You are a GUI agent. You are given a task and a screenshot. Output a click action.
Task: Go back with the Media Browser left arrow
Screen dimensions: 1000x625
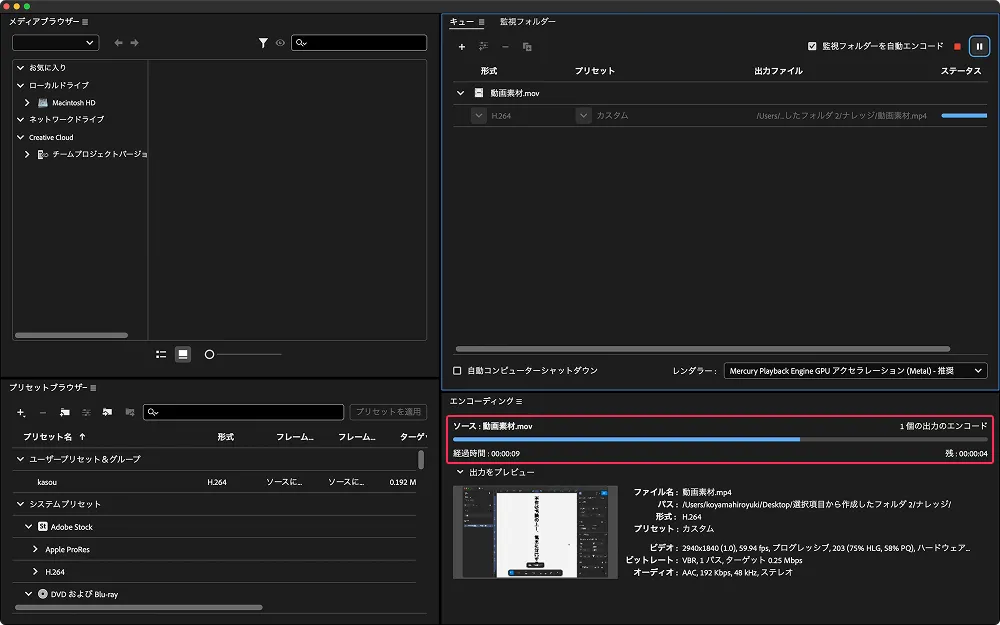click(118, 43)
